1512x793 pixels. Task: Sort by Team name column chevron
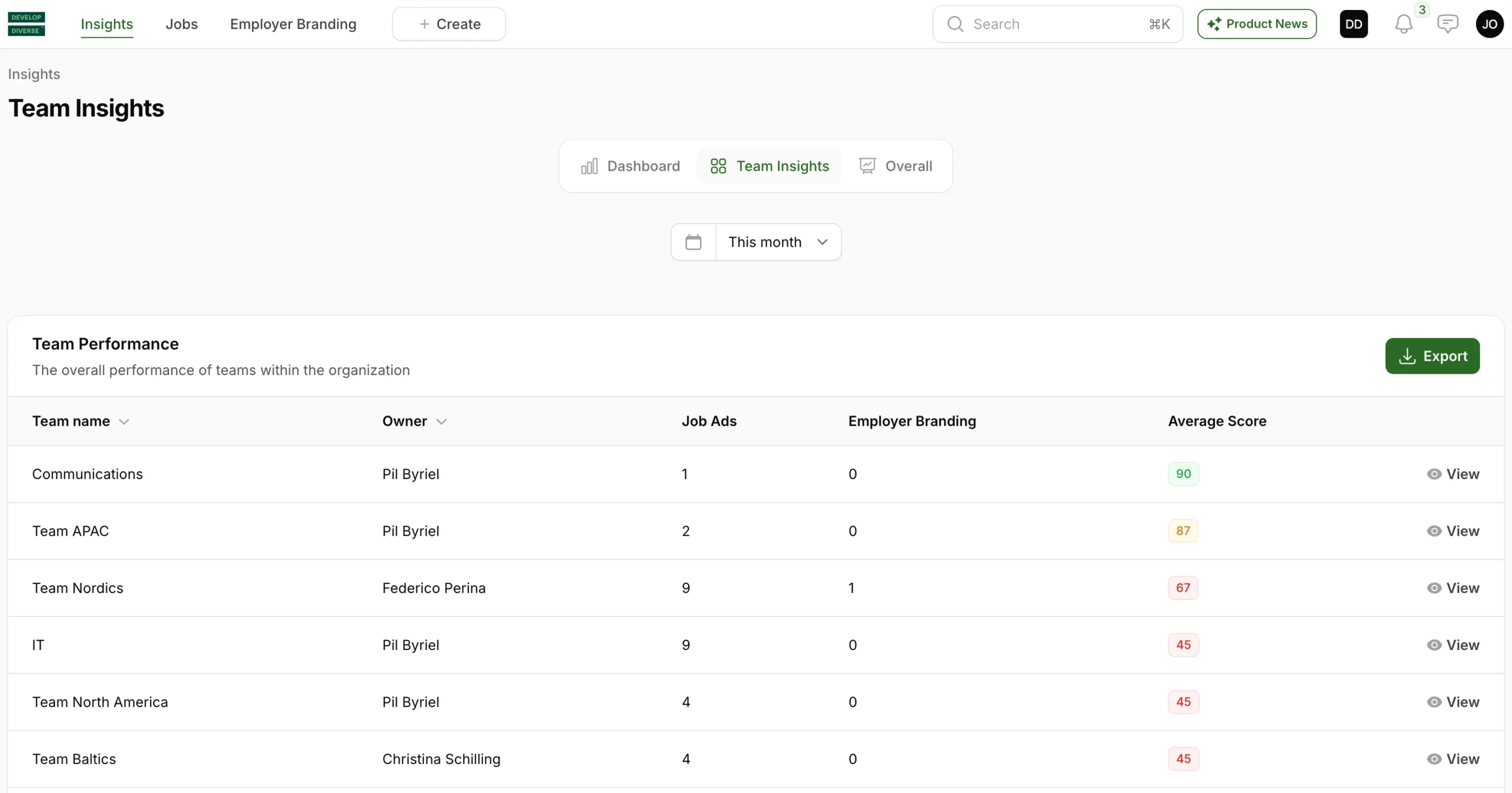point(124,422)
